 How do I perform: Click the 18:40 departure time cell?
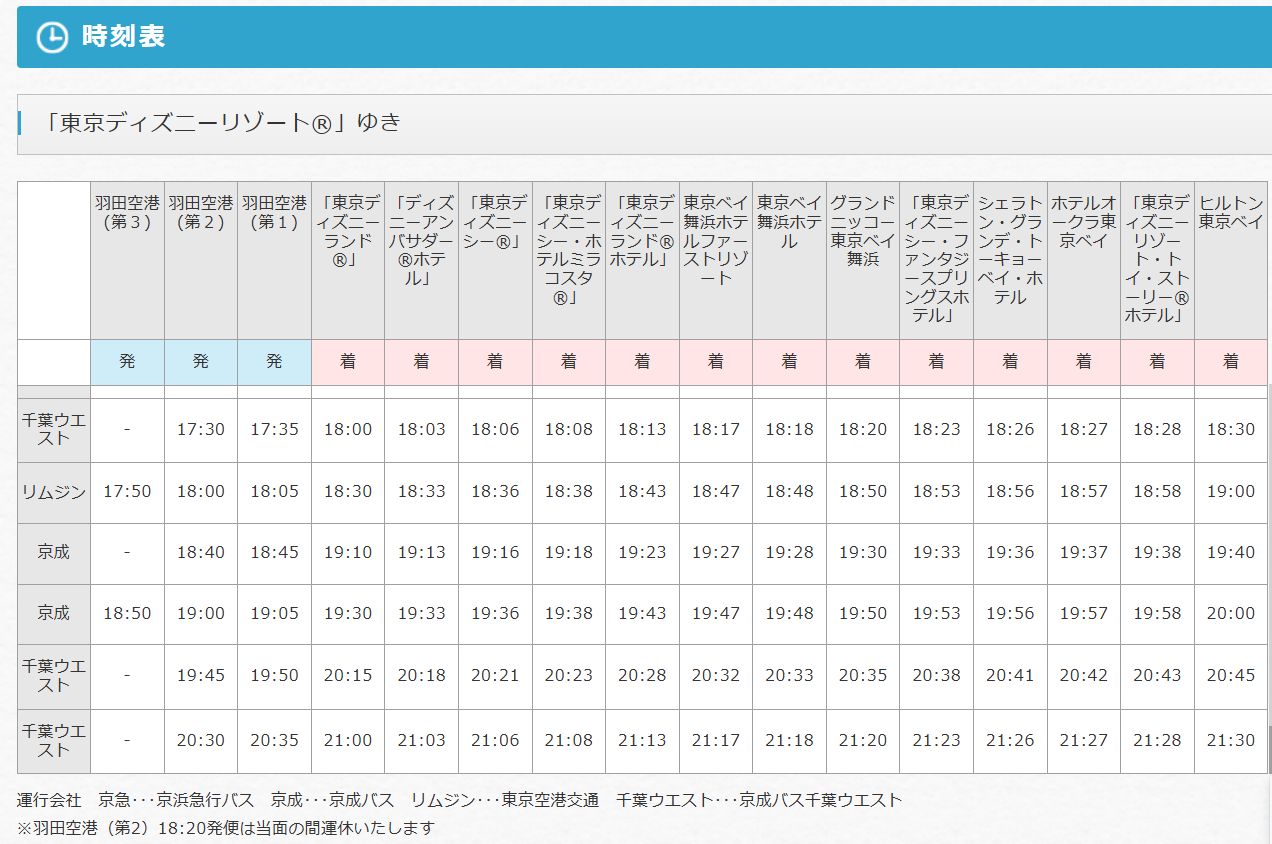201,553
